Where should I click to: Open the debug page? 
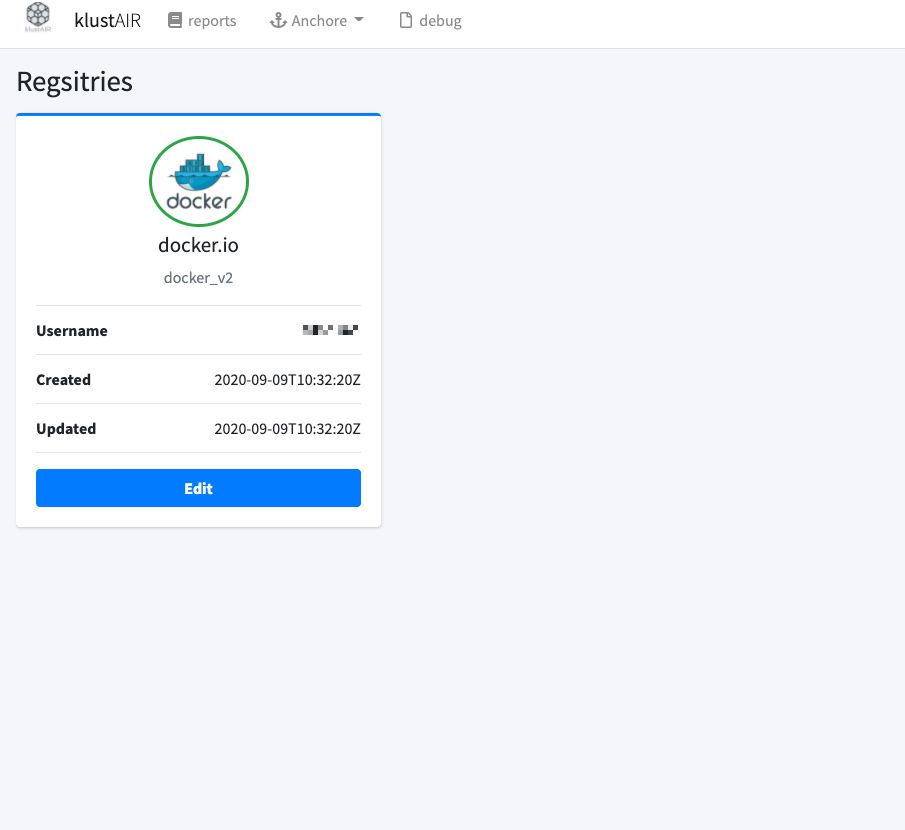pos(440,21)
